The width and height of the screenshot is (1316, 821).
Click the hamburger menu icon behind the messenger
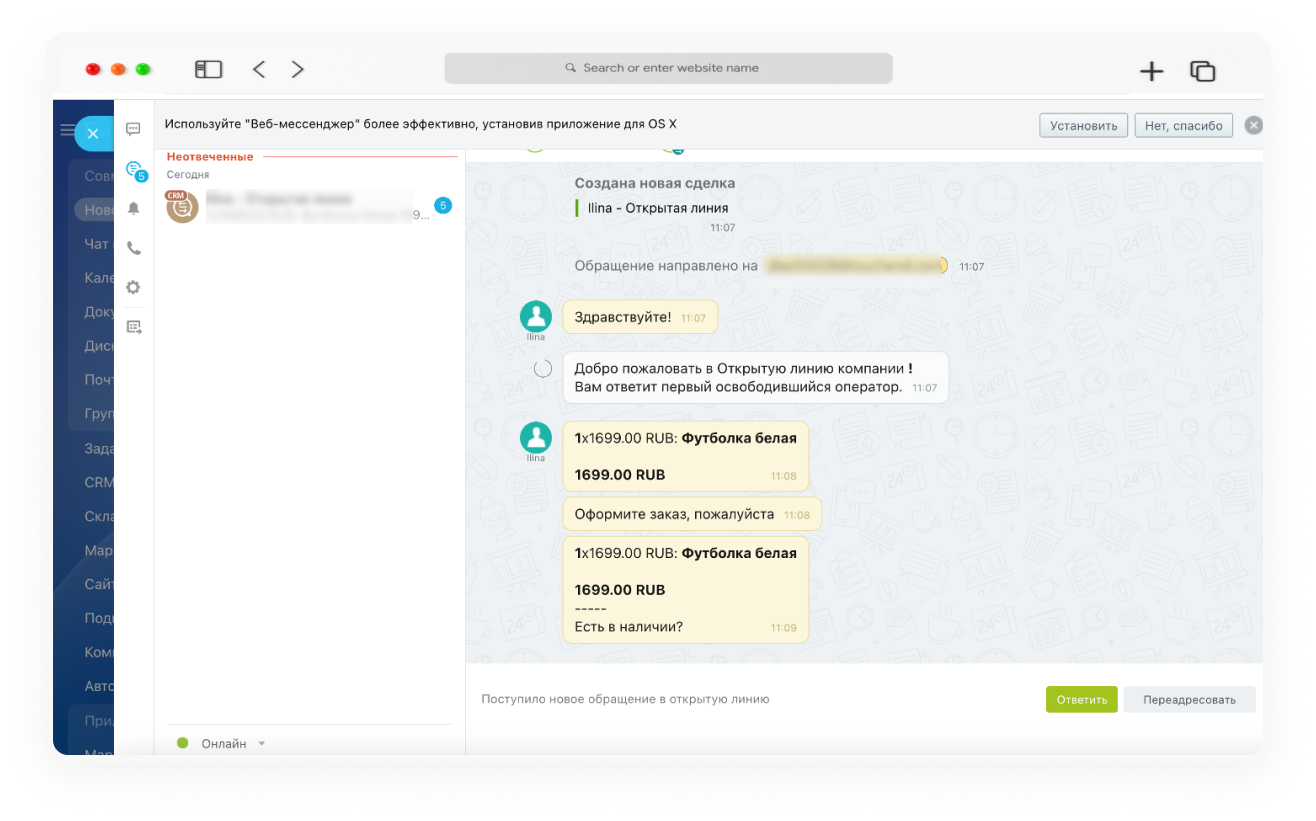coord(67,130)
